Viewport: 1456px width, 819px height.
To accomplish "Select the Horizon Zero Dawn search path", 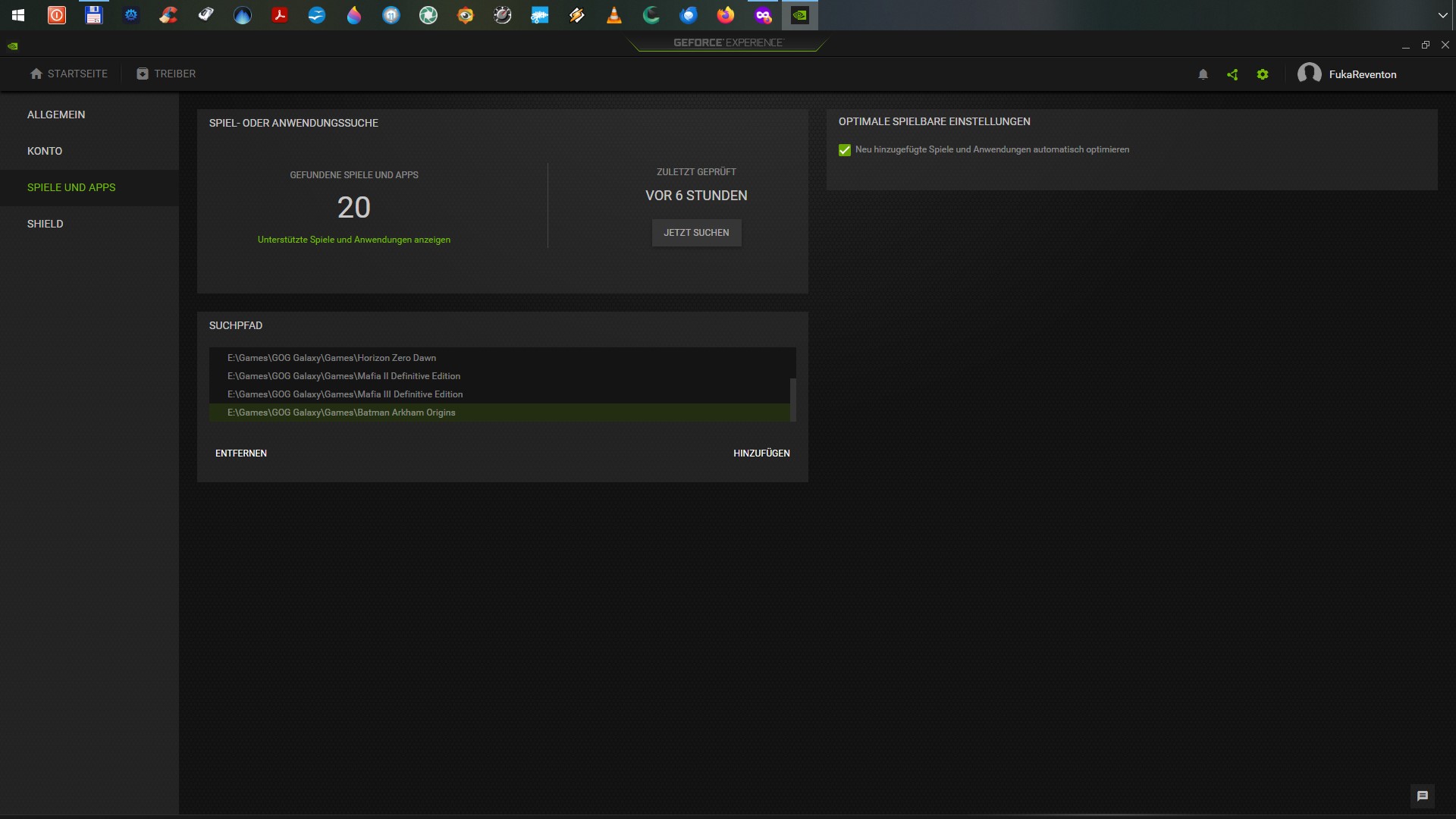I will [x=500, y=358].
